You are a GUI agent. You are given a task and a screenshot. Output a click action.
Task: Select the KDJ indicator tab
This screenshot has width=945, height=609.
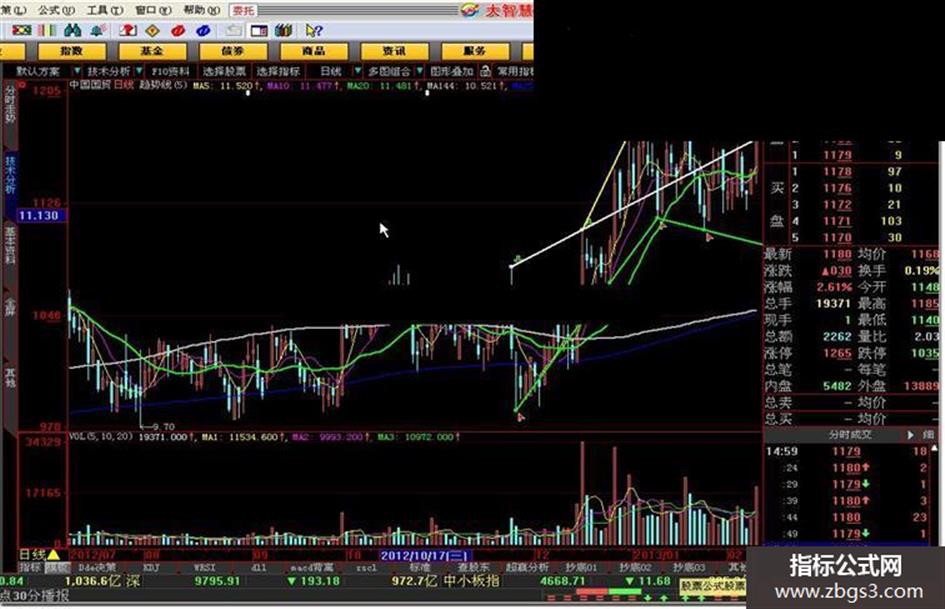point(151,568)
